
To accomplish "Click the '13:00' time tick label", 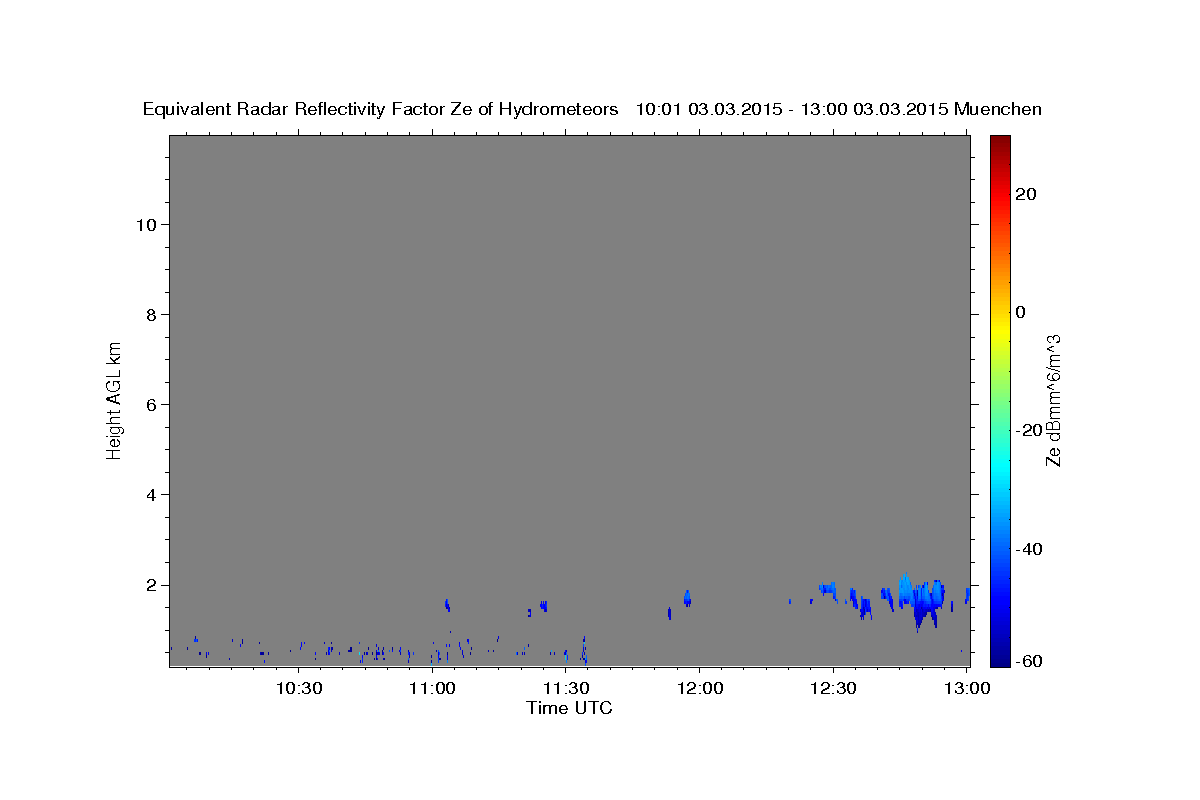I will click(966, 688).
